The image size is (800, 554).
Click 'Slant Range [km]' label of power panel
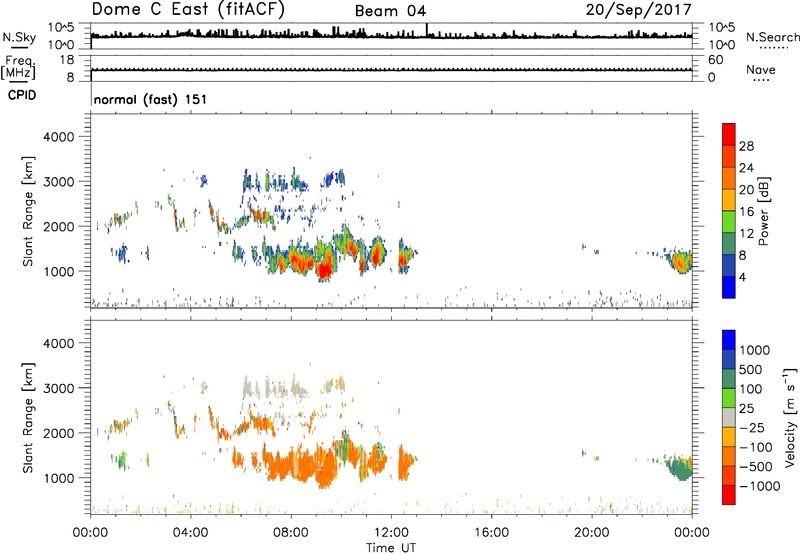pos(28,211)
